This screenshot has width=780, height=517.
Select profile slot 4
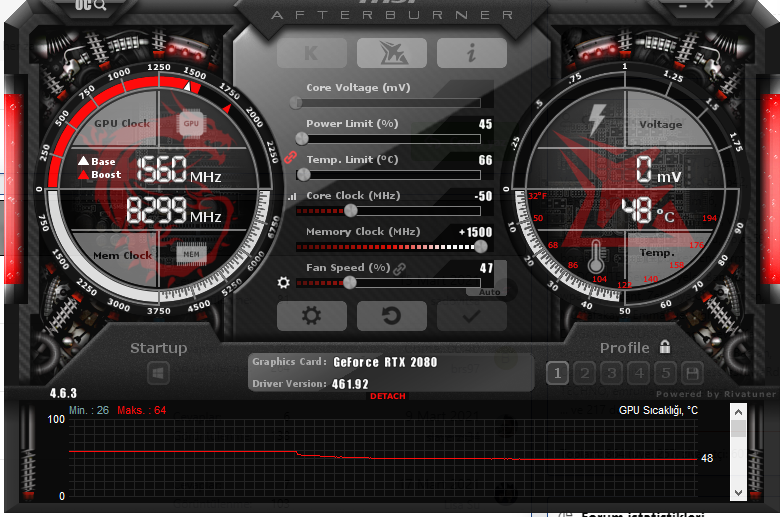pyautogui.click(x=639, y=373)
